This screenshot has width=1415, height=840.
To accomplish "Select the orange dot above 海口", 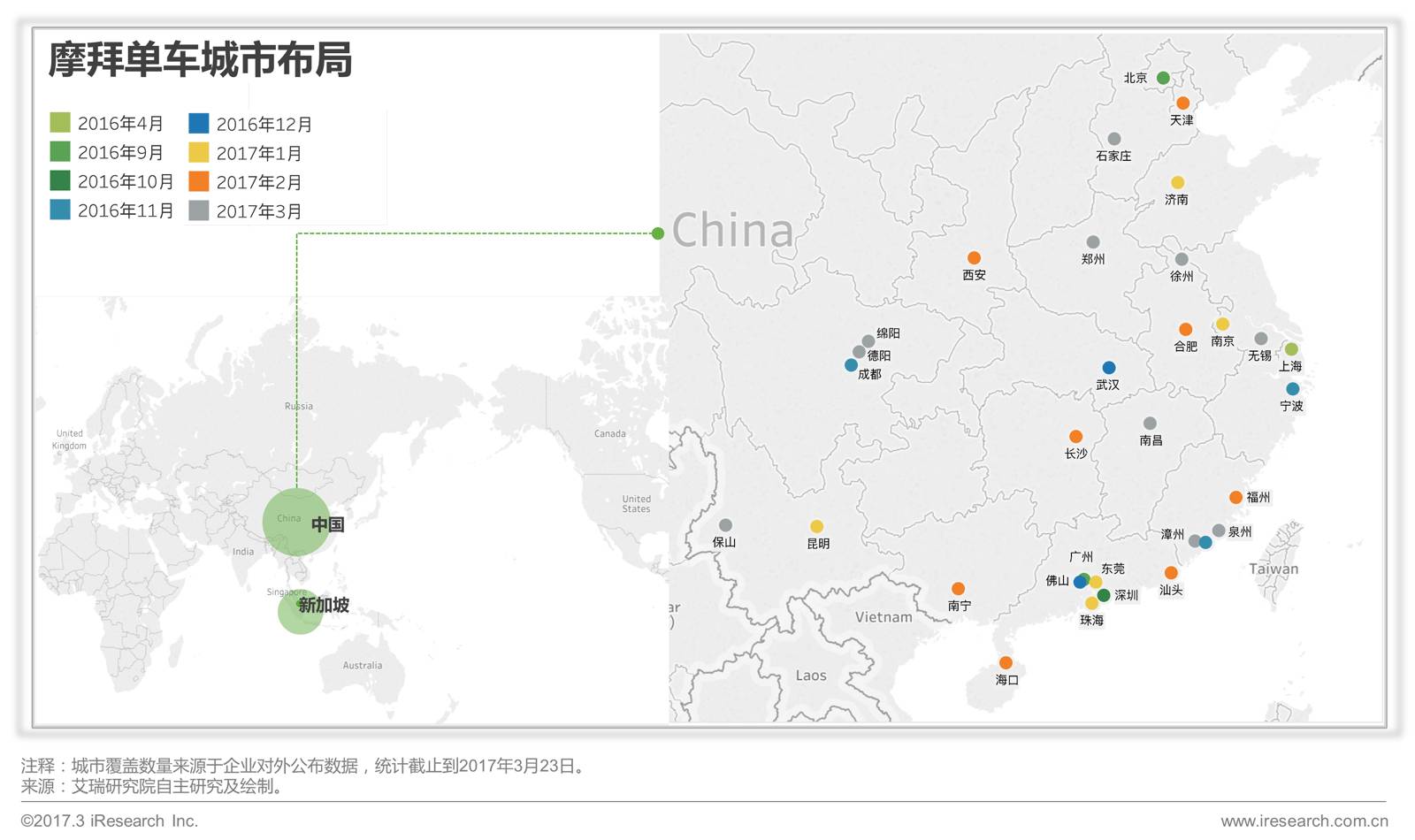I will [1006, 663].
